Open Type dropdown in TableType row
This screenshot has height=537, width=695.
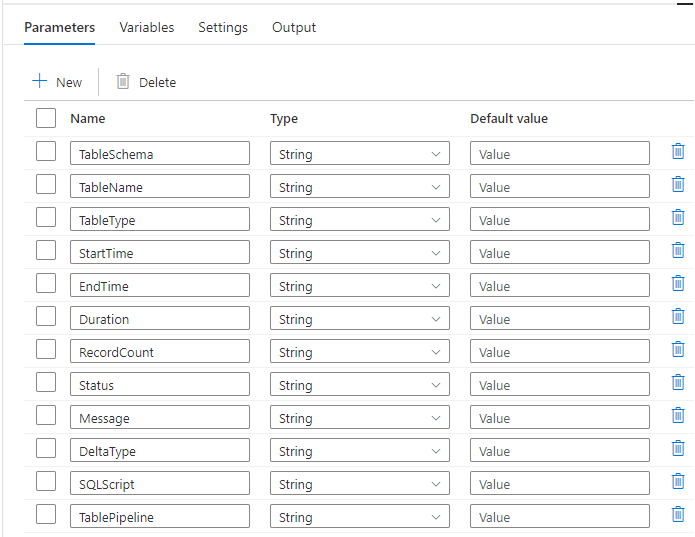coord(359,220)
